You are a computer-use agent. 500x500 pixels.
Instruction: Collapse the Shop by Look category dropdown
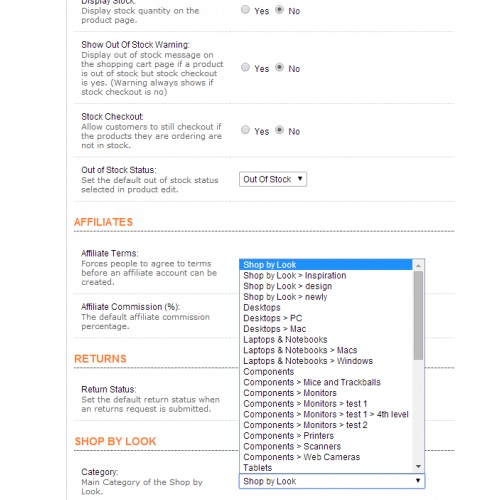[332, 481]
